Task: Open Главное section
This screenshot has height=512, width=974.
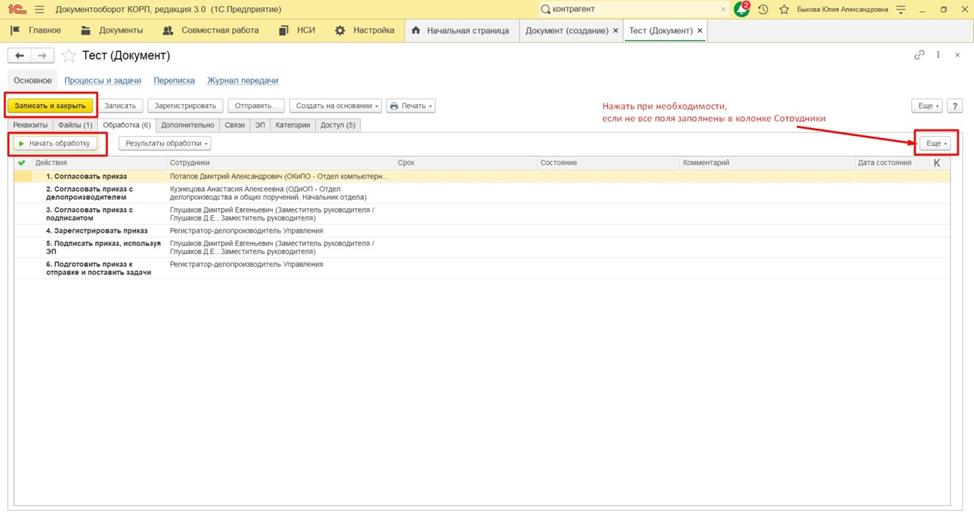Action: coord(36,30)
